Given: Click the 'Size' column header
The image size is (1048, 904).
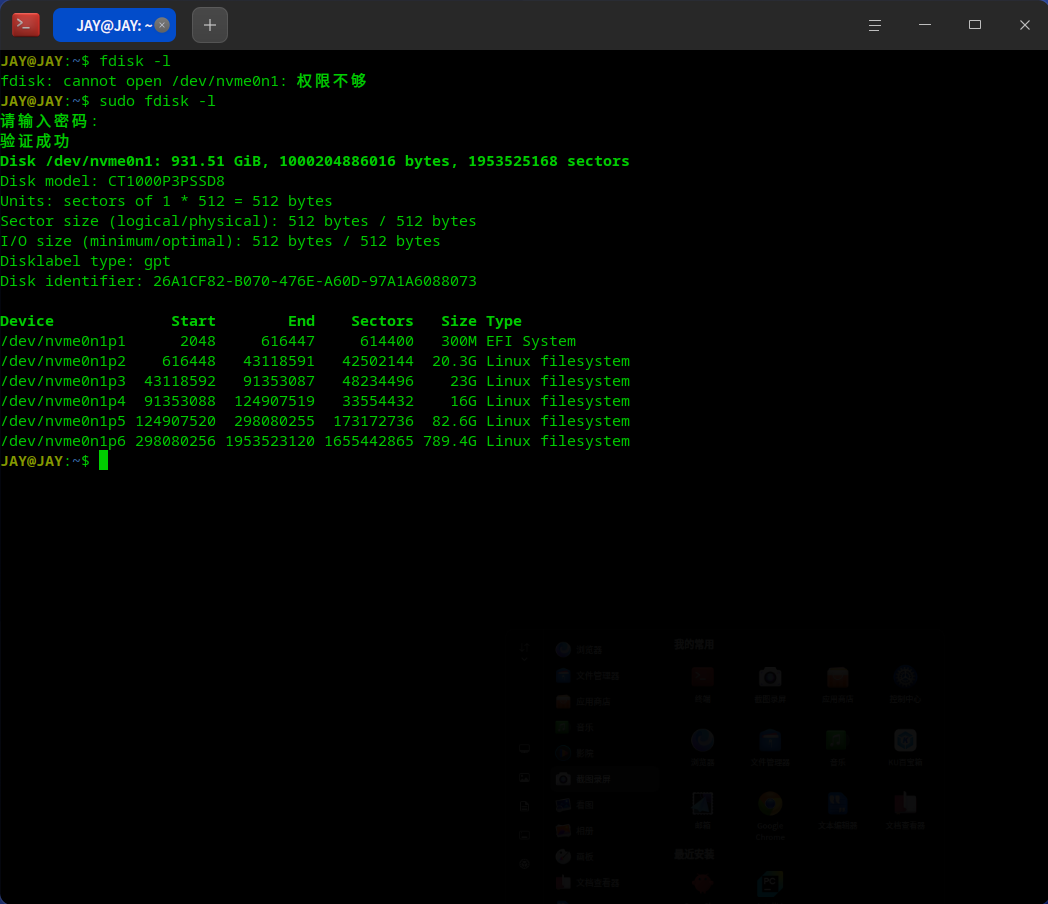Looking at the screenshot, I should pos(459,321).
